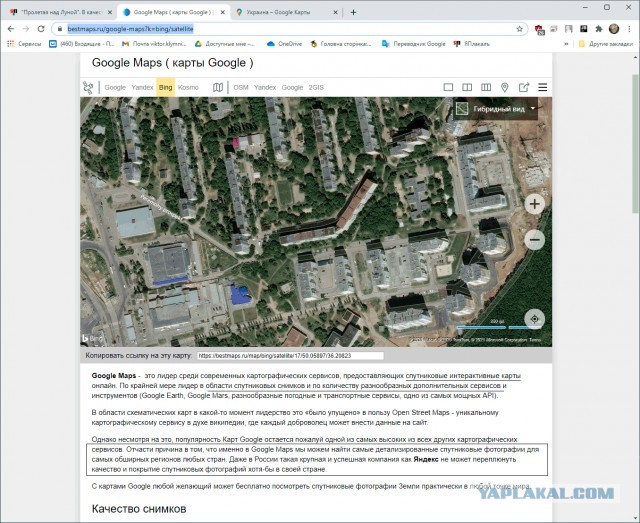Switch to two-pane map layout
640x523 pixels.
[x=467, y=87]
